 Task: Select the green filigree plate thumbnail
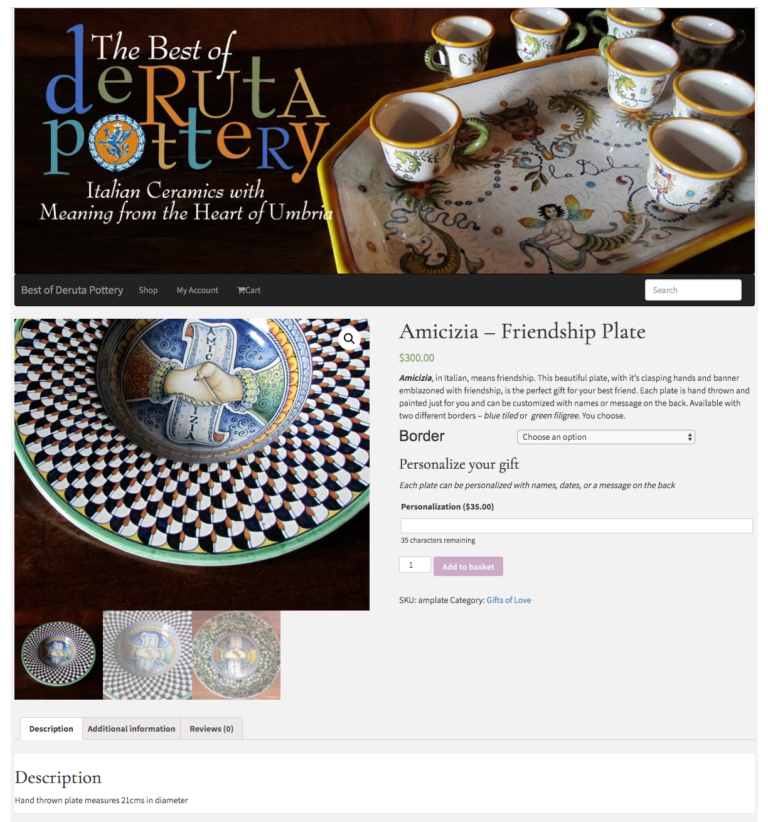[x=236, y=655]
